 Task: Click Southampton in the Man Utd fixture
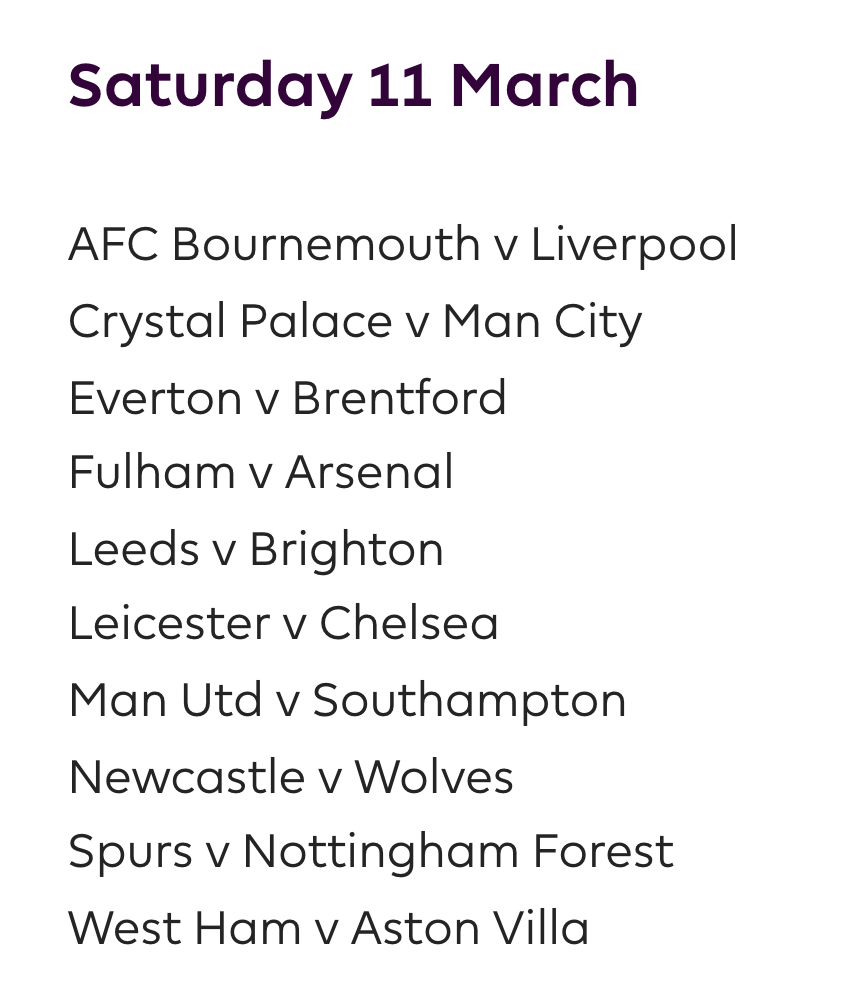click(x=469, y=700)
